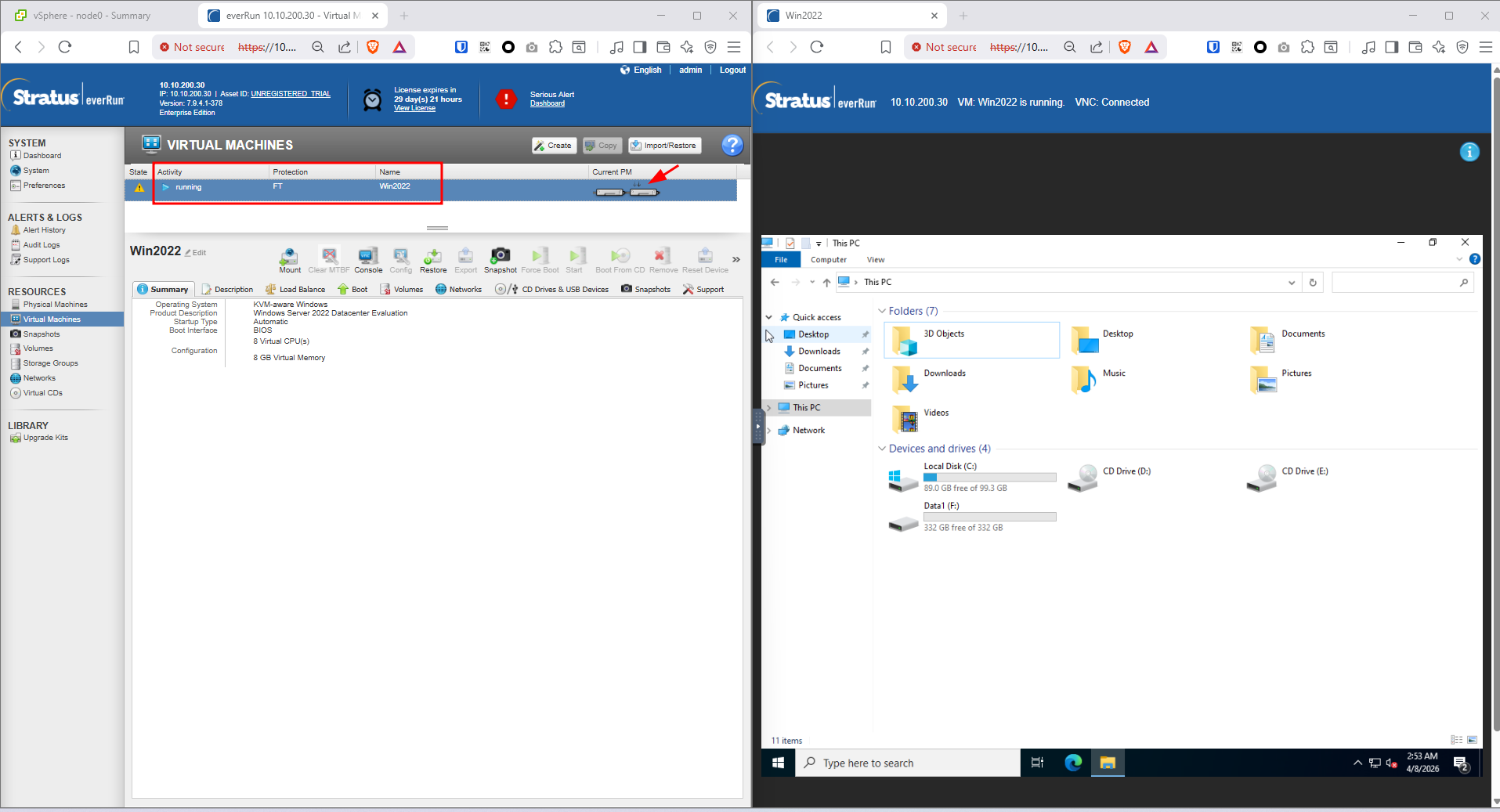
Task: Expand the This PC tree node
Action: coord(769,408)
